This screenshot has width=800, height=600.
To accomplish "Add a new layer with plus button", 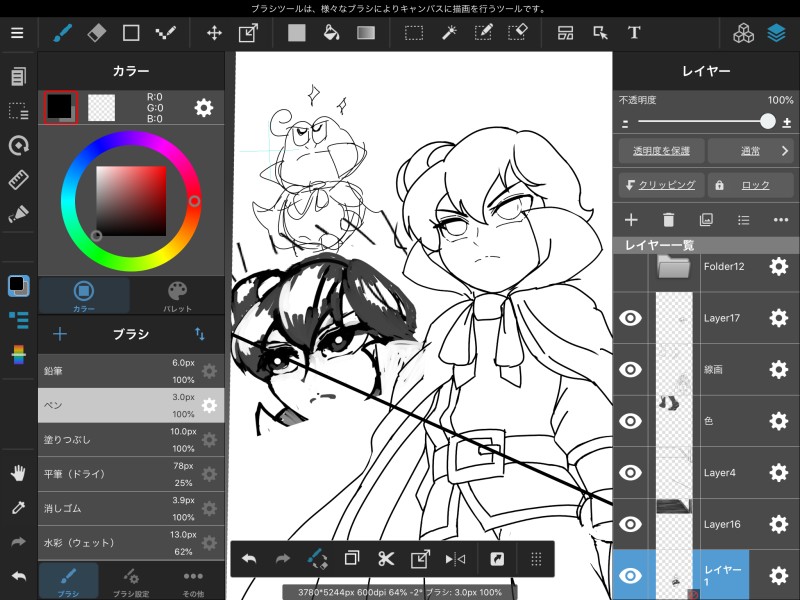I will tap(631, 220).
